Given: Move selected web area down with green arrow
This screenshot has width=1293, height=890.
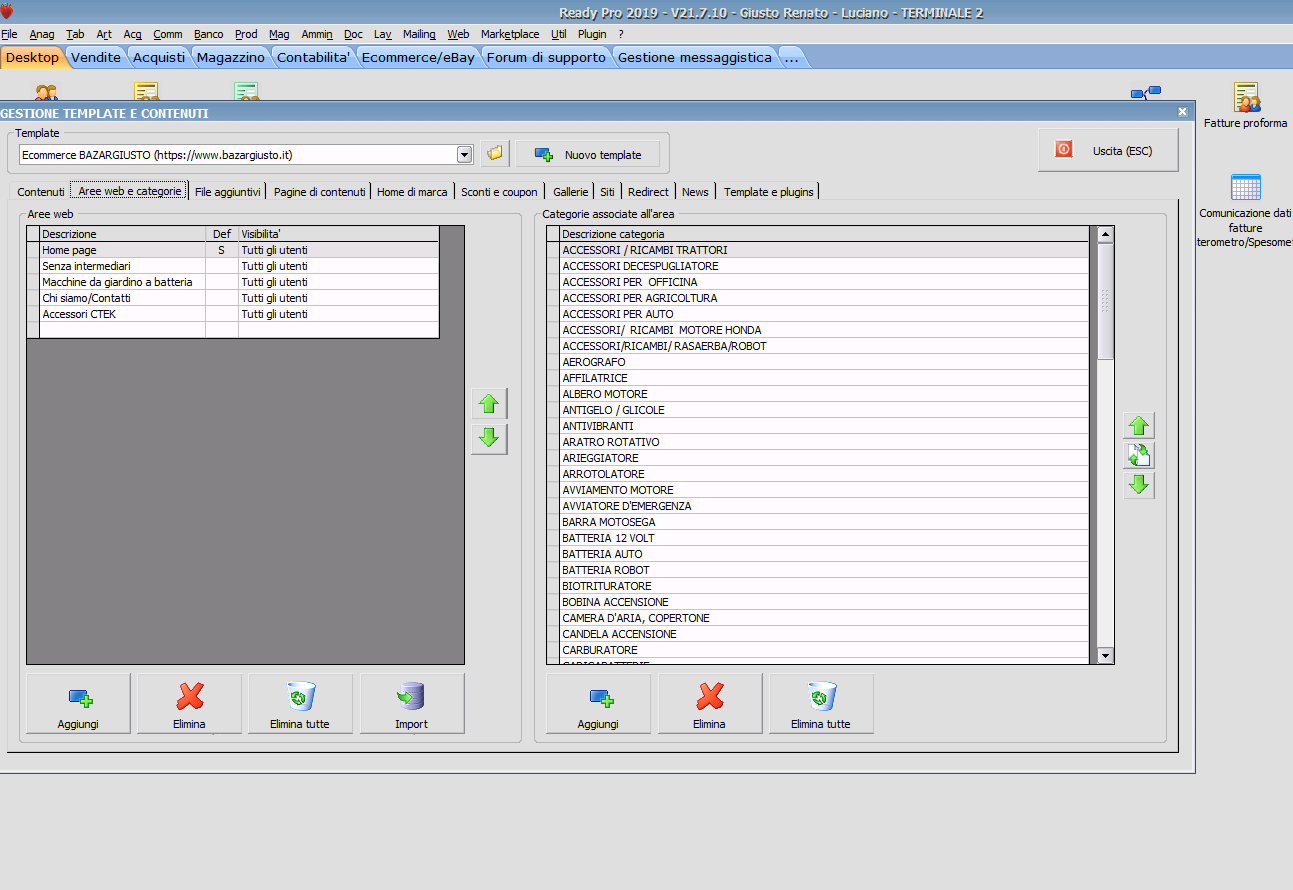Looking at the screenshot, I should 489,438.
